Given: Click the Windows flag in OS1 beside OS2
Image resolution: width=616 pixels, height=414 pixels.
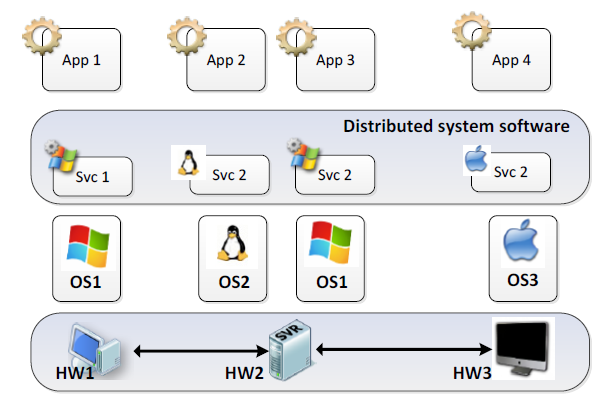Looking at the screenshot, I should [330, 242].
